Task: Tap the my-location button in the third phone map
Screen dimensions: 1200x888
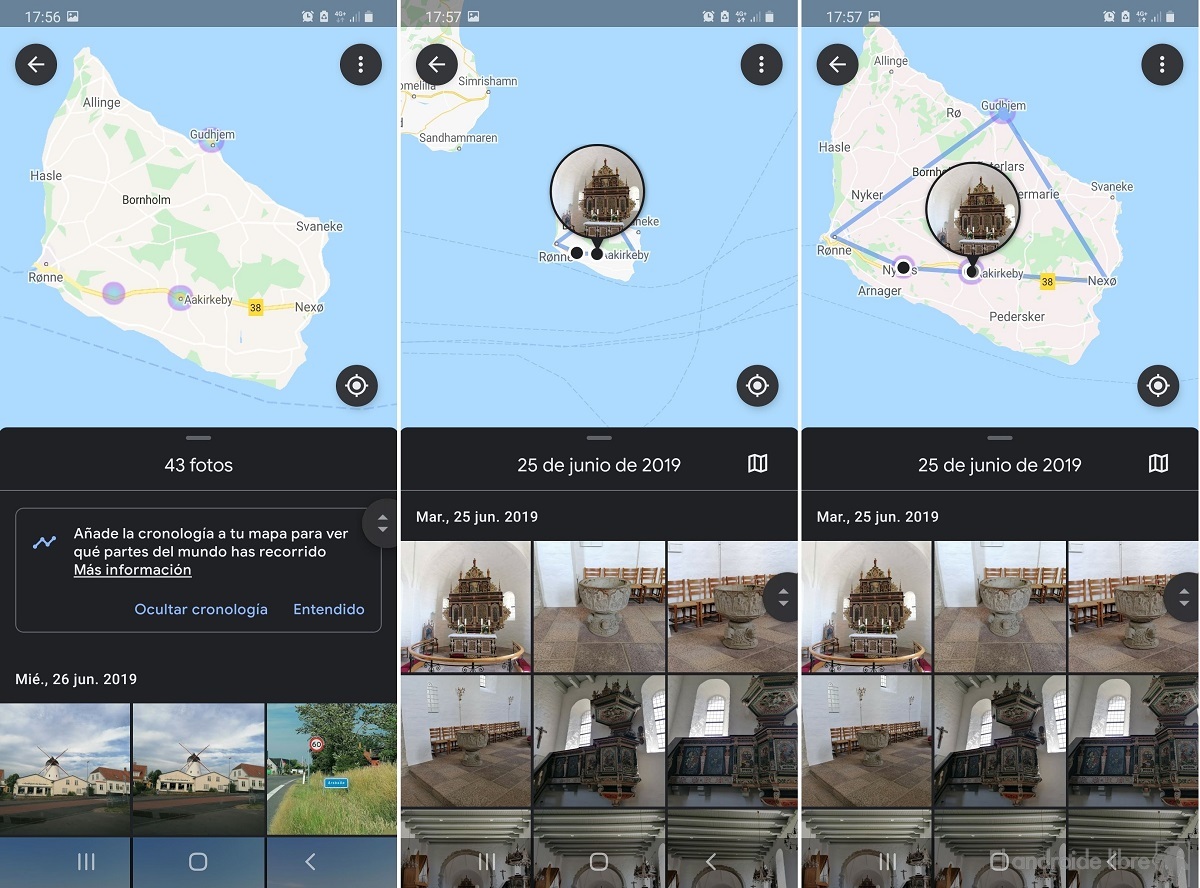Action: point(1158,385)
